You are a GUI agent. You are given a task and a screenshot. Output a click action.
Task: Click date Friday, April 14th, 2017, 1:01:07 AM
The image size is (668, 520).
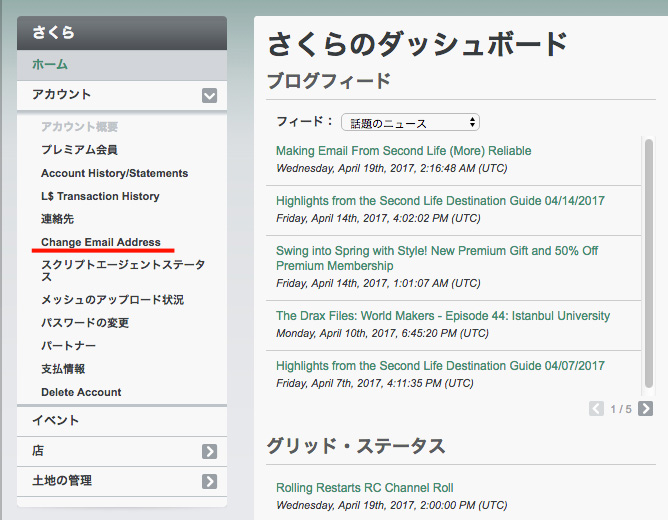pos(378,283)
